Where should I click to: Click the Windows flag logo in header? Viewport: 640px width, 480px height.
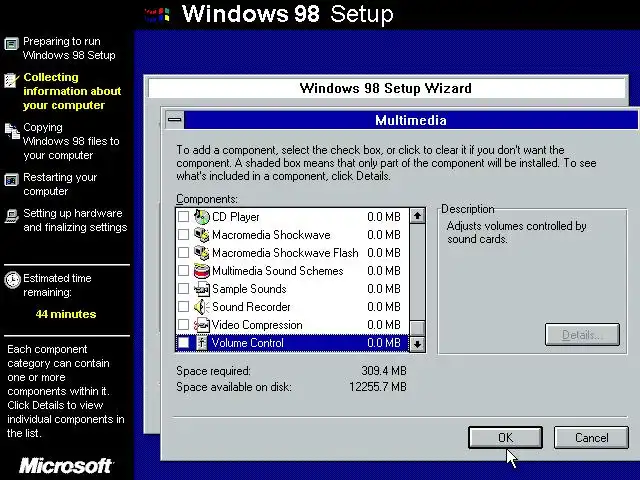point(157,15)
